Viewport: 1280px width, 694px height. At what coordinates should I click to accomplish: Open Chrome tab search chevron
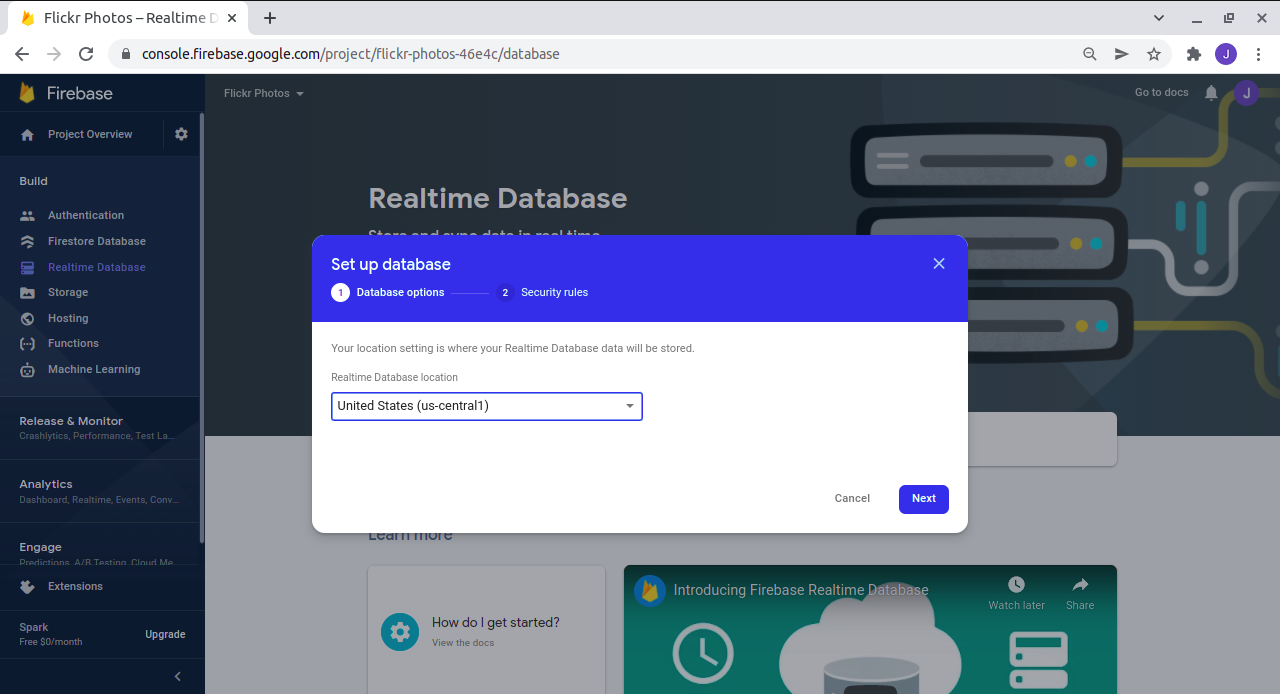point(1159,18)
